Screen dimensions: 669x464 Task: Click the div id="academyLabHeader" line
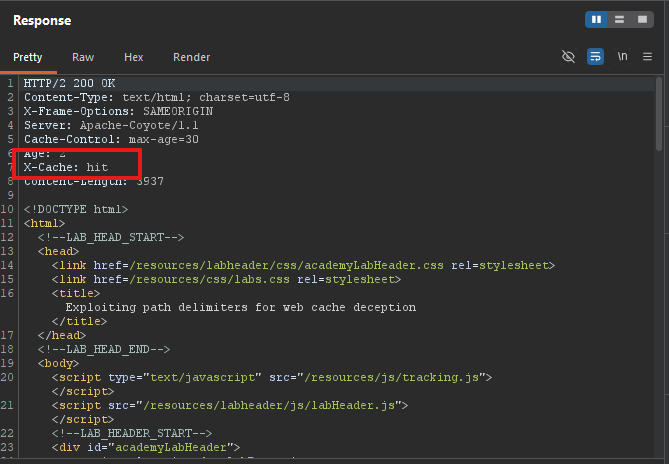(x=146, y=447)
